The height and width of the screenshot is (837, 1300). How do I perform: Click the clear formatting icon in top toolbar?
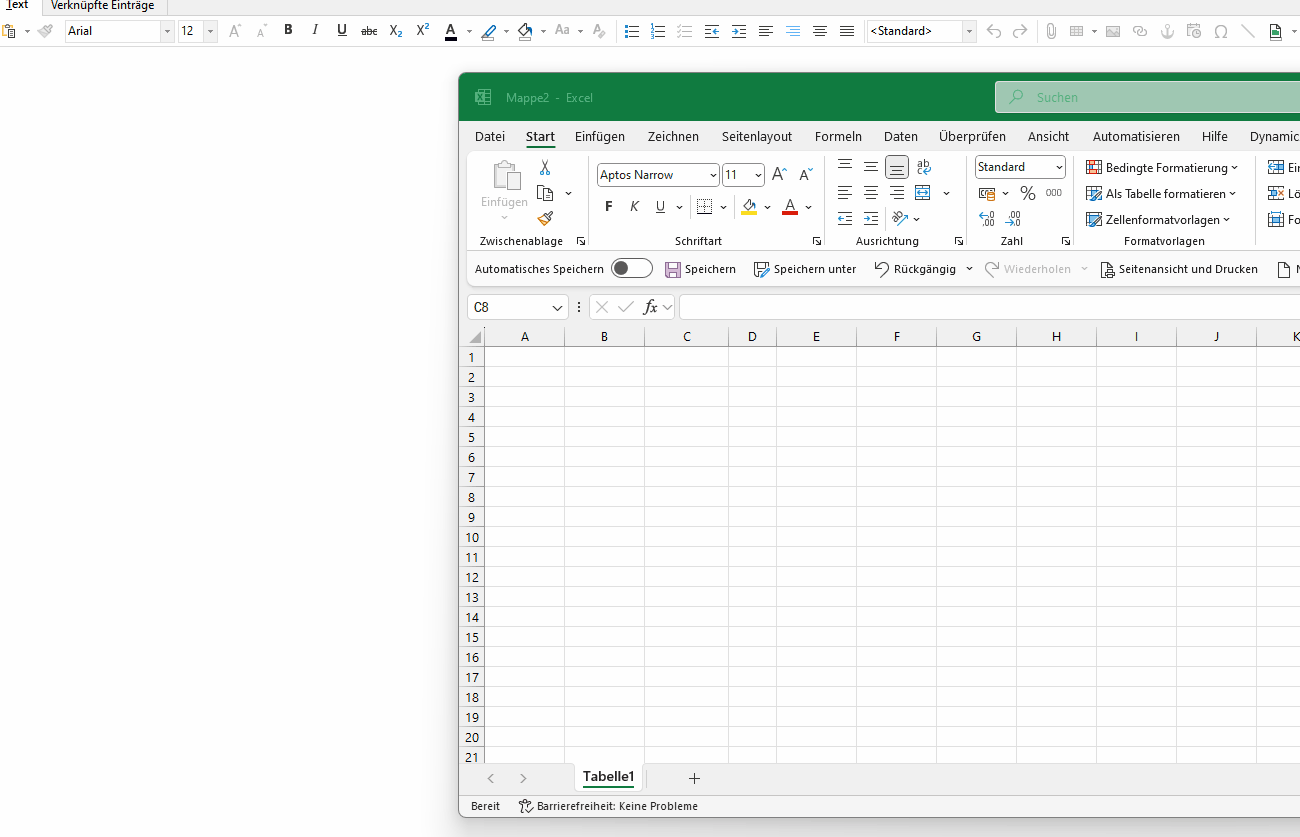[599, 31]
